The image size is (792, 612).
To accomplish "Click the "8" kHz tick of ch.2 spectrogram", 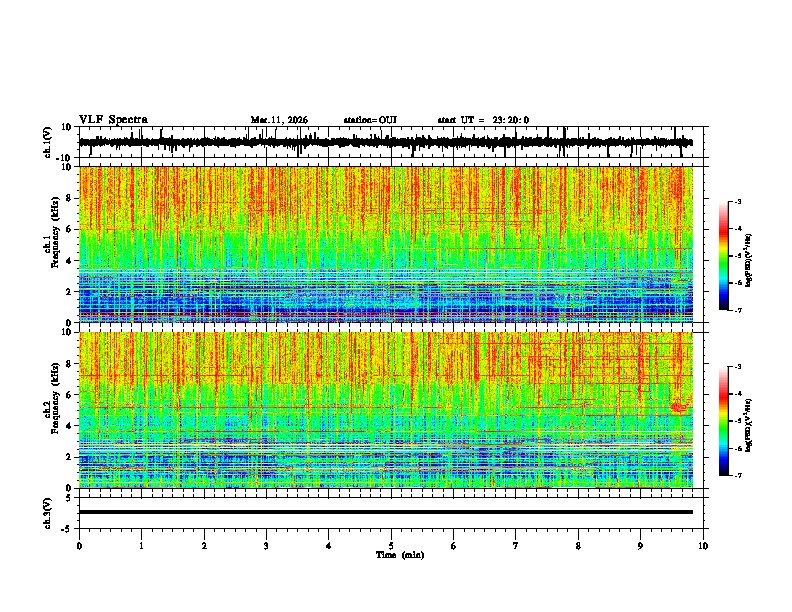I will [70, 364].
